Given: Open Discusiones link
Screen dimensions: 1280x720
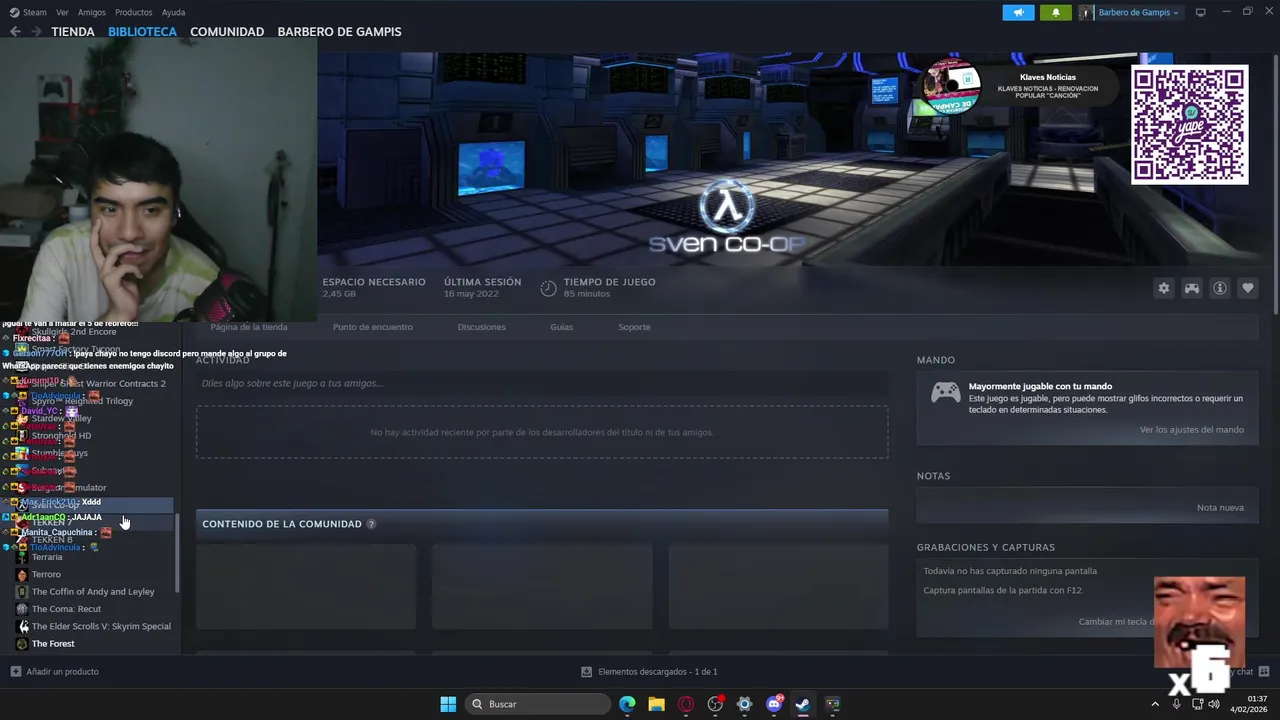Looking at the screenshot, I should (482, 327).
